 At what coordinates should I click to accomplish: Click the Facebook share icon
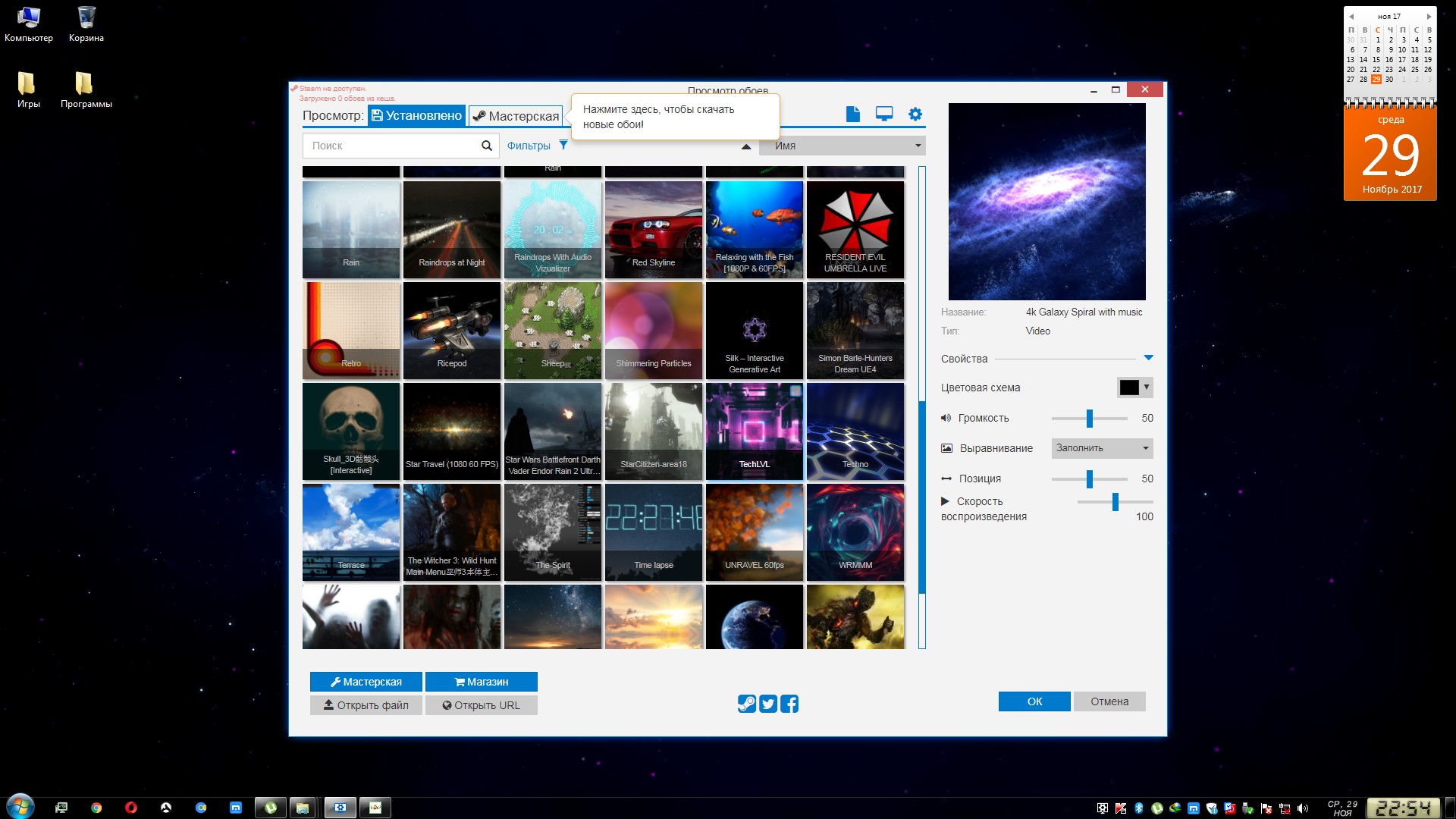pos(790,702)
